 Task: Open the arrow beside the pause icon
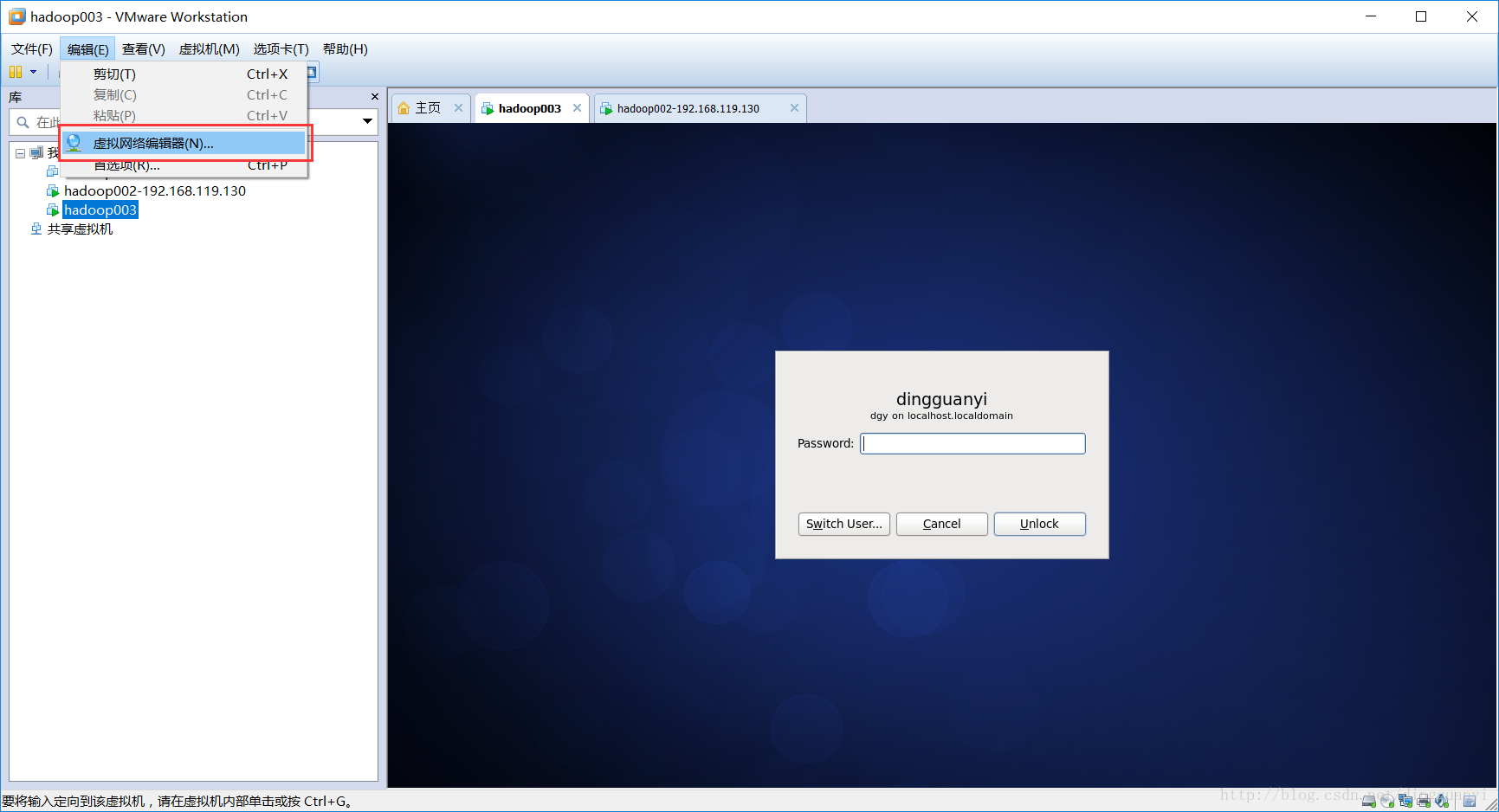click(34, 72)
